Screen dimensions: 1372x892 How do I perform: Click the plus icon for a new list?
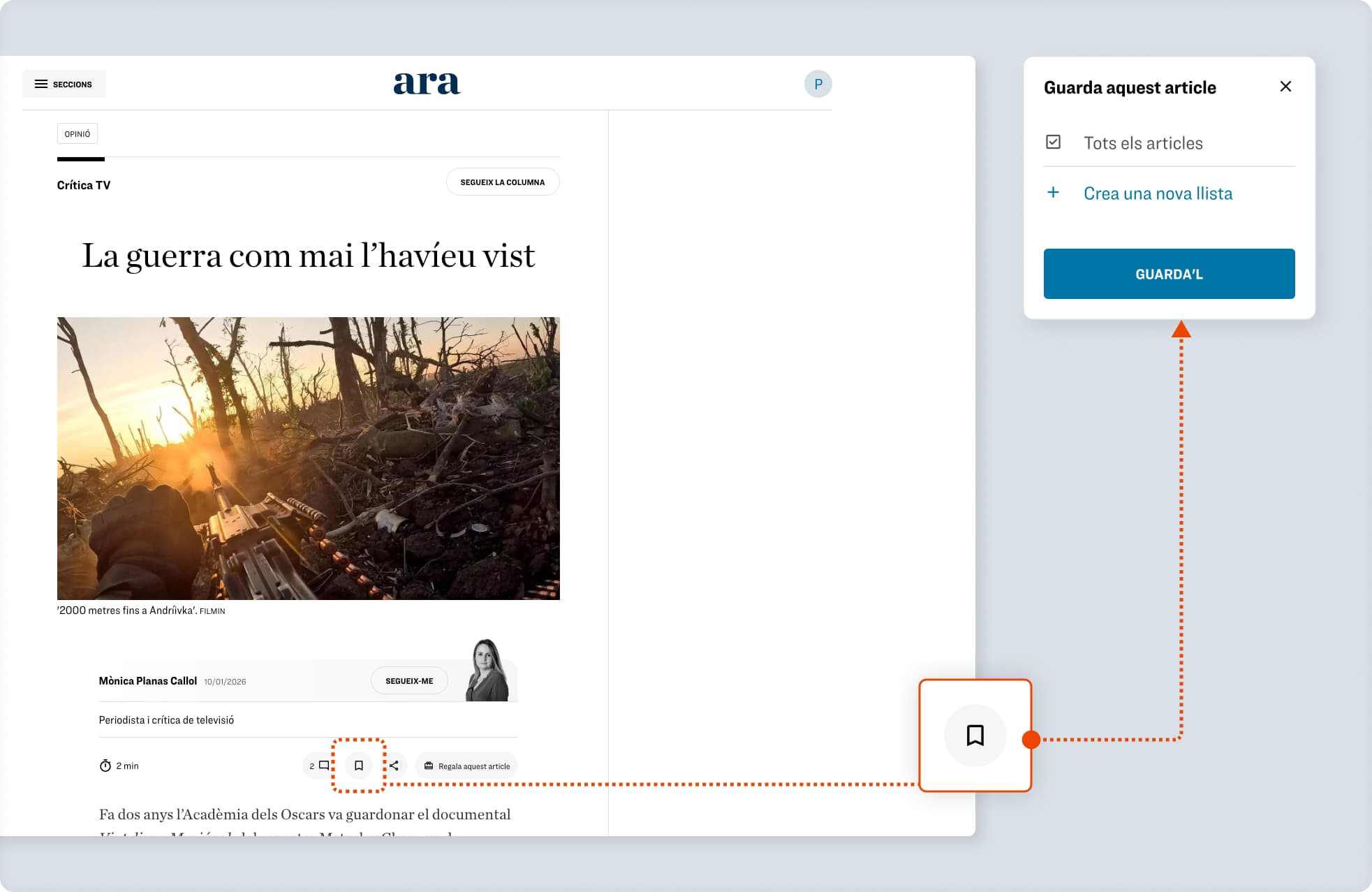click(1053, 193)
